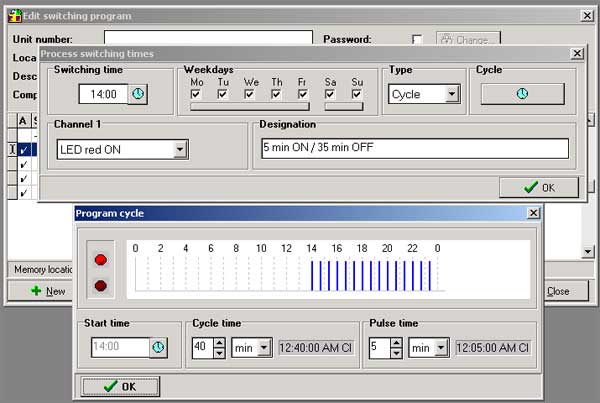Increase Cycle time value with up arrow
The width and height of the screenshot is (600, 403).
(219, 342)
